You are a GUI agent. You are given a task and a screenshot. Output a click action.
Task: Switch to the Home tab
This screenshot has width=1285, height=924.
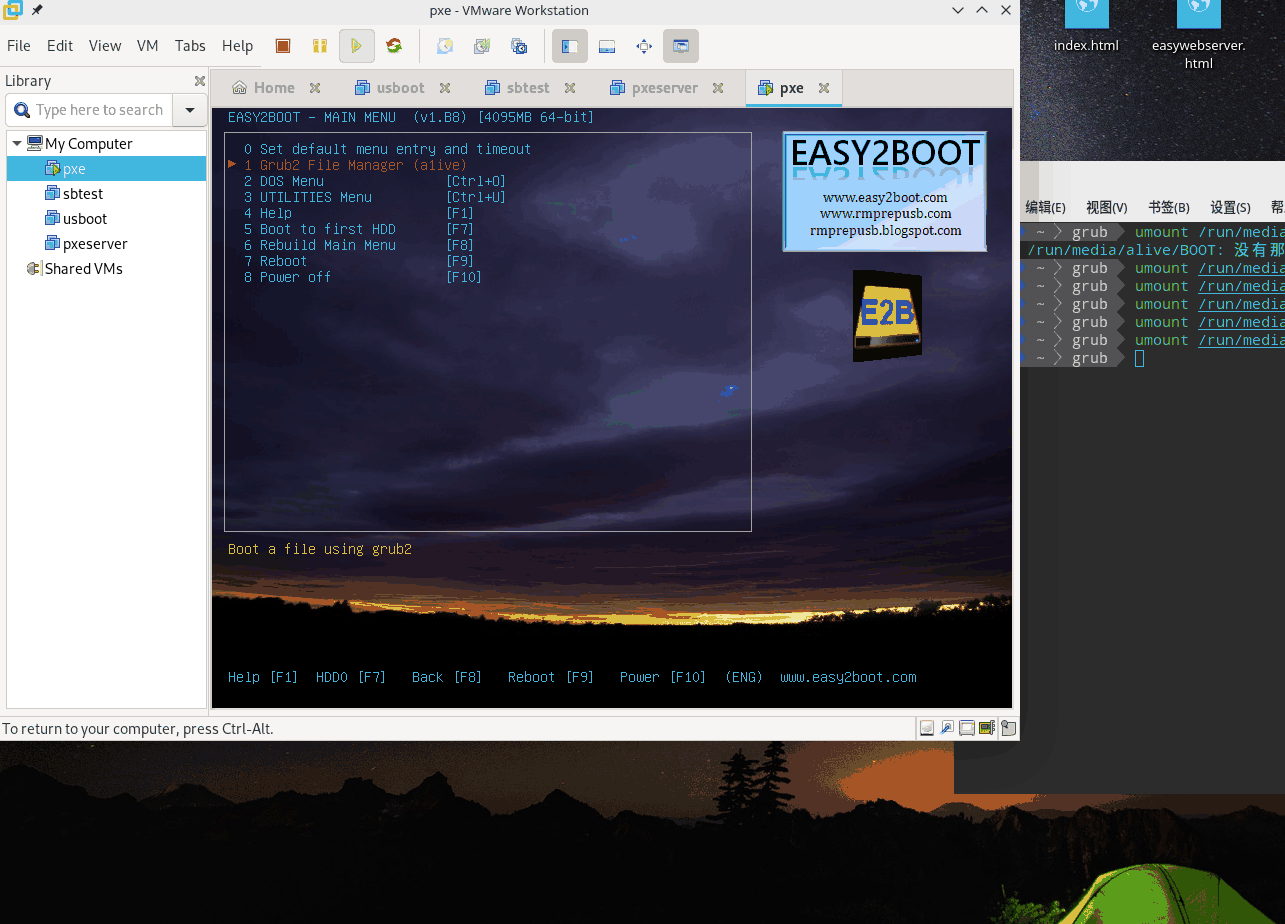point(264,88)
